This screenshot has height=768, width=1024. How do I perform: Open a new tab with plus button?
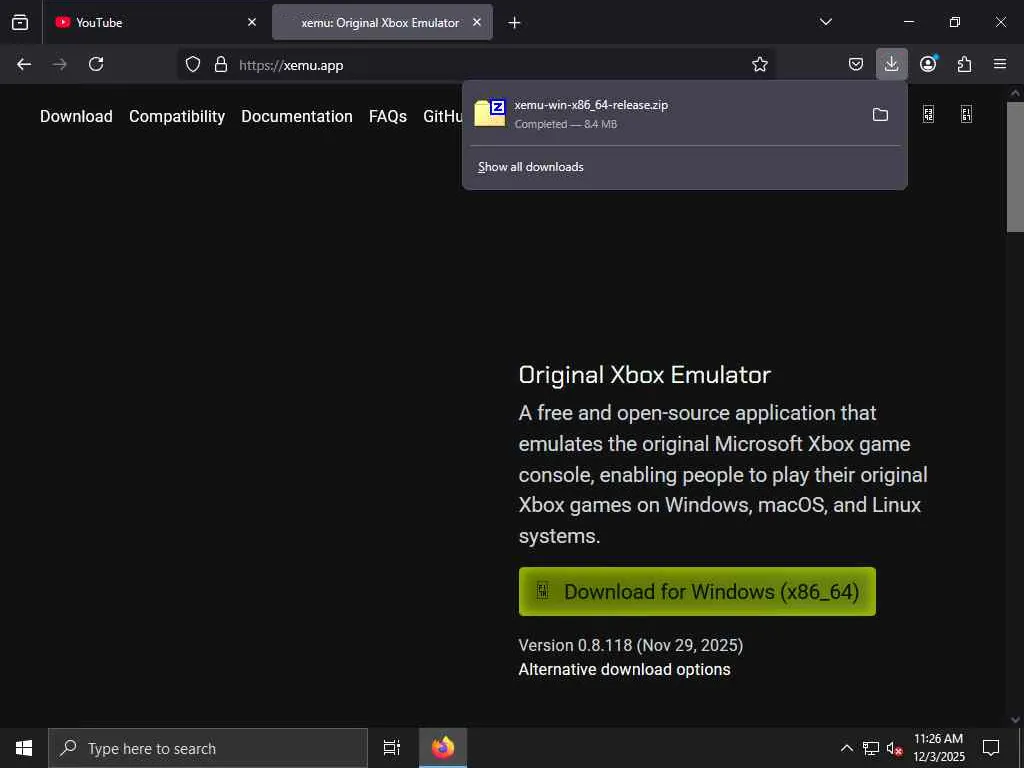(x=515, y=23)
